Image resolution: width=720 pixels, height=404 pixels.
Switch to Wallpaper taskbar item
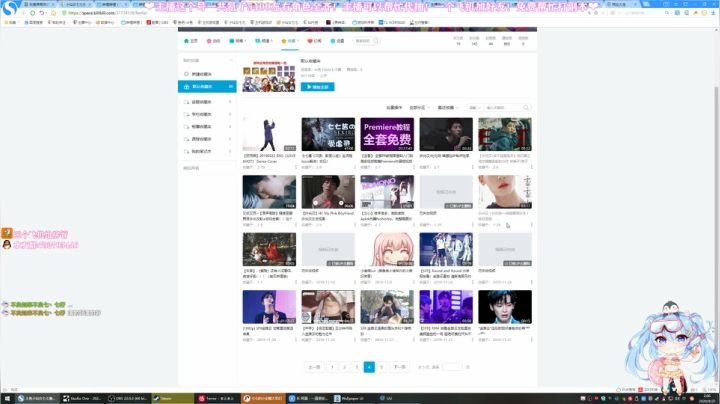click(353, 398)
